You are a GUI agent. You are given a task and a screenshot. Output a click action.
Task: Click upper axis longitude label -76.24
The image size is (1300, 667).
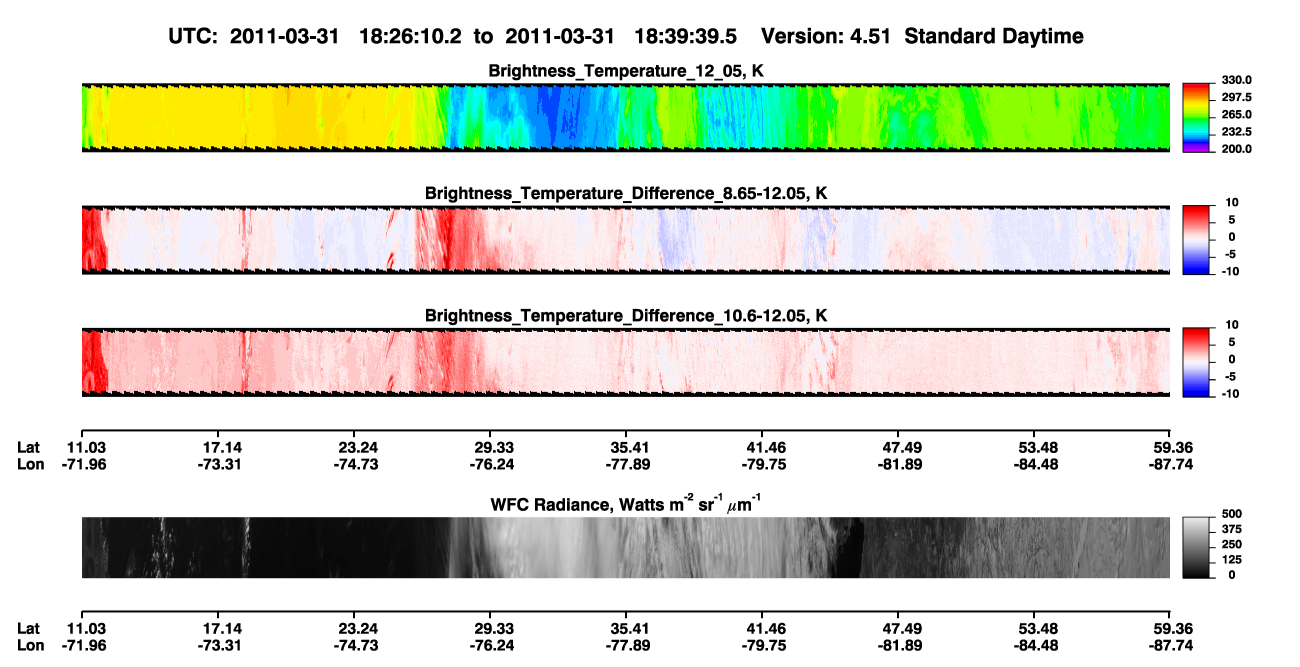coord(494,464)
